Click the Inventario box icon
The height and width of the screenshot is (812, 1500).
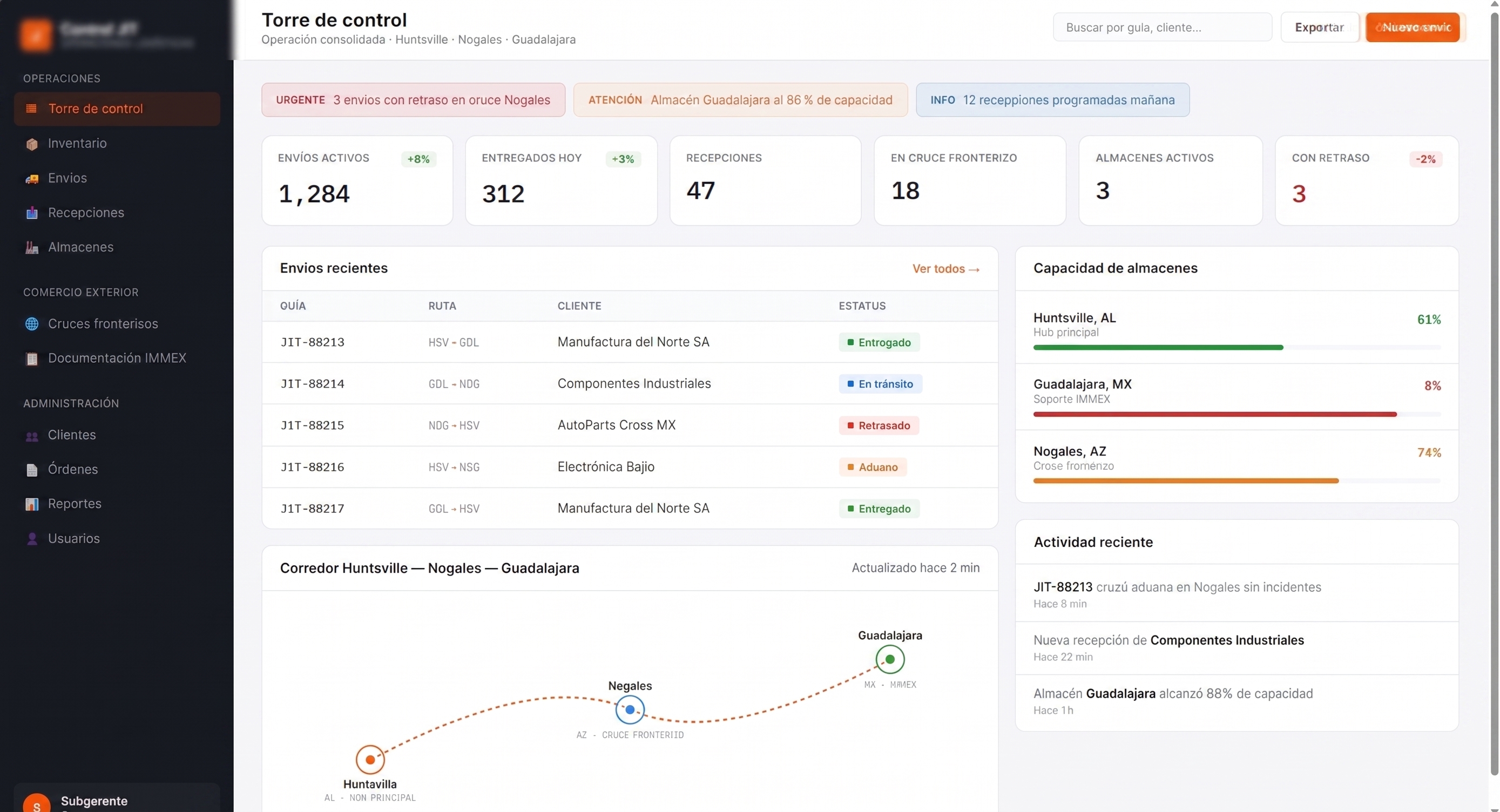31,143
